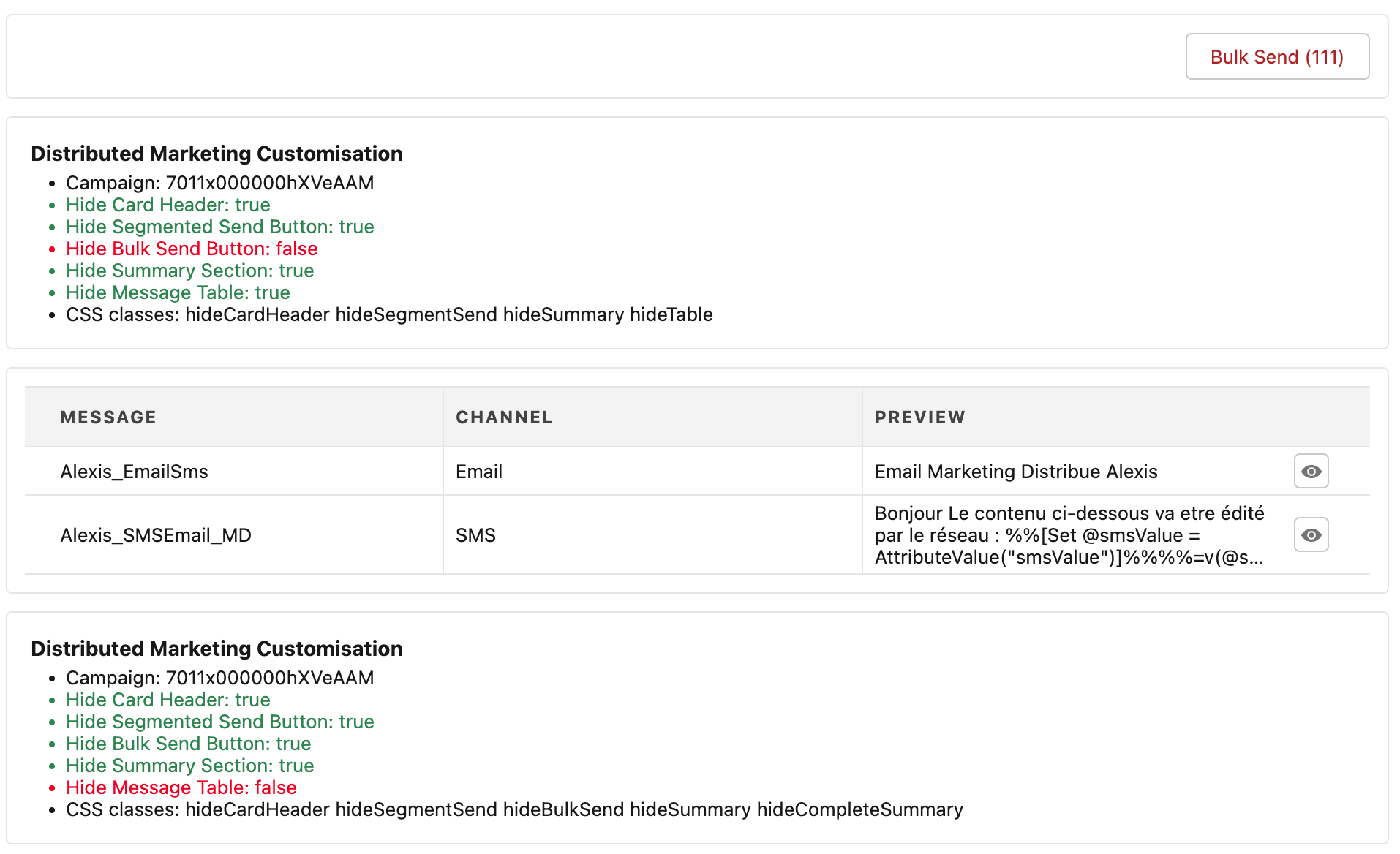Click the green 'Hide Bulk Send Button: true' line
This screenshot has width=1400, height=854.
click(x=189, y=744)
